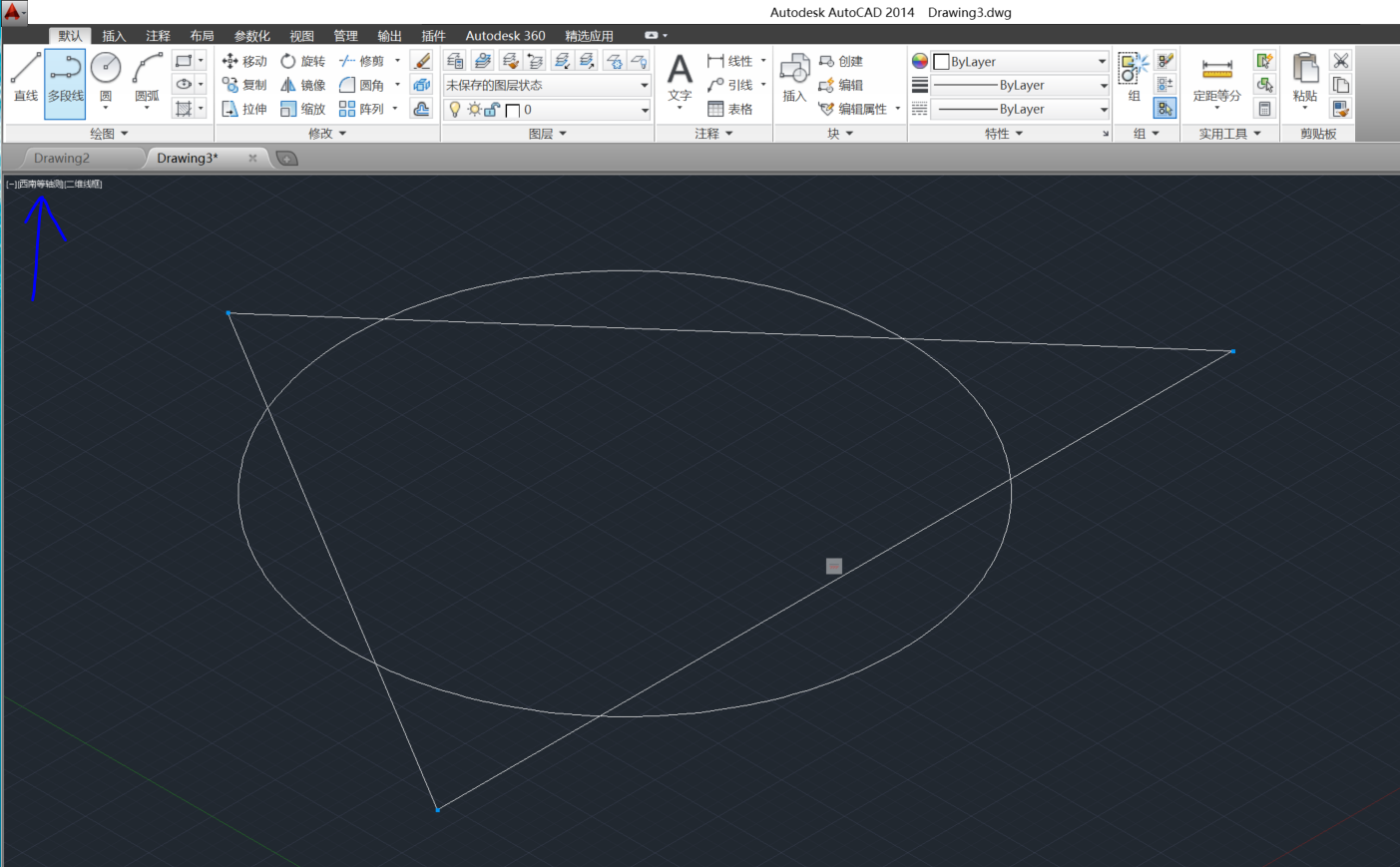Open the 未保存的图层状态 layer state dropdown
1400x867 pixels.
547,85
